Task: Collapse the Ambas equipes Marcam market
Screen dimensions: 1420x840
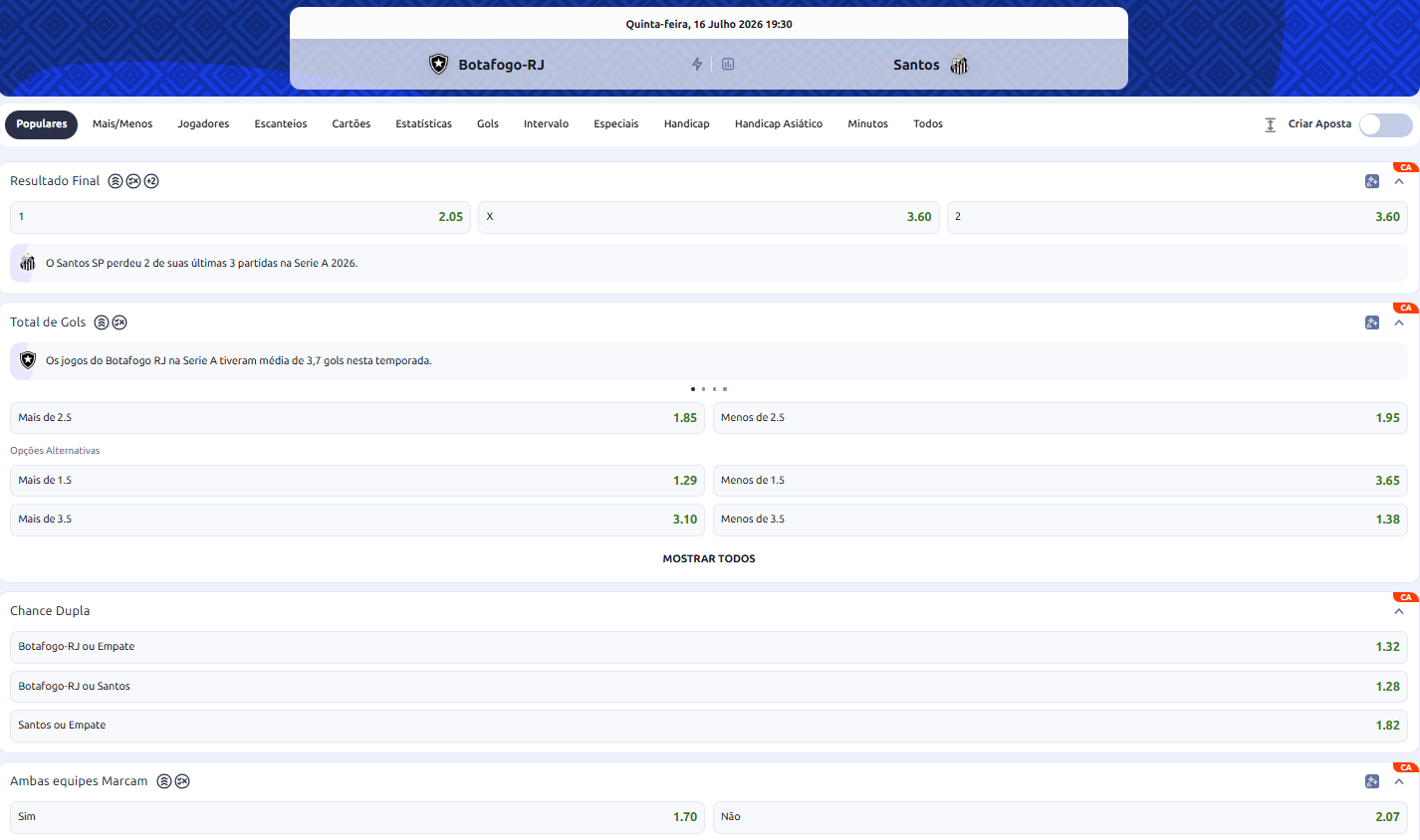Action: coord(1399,781)
